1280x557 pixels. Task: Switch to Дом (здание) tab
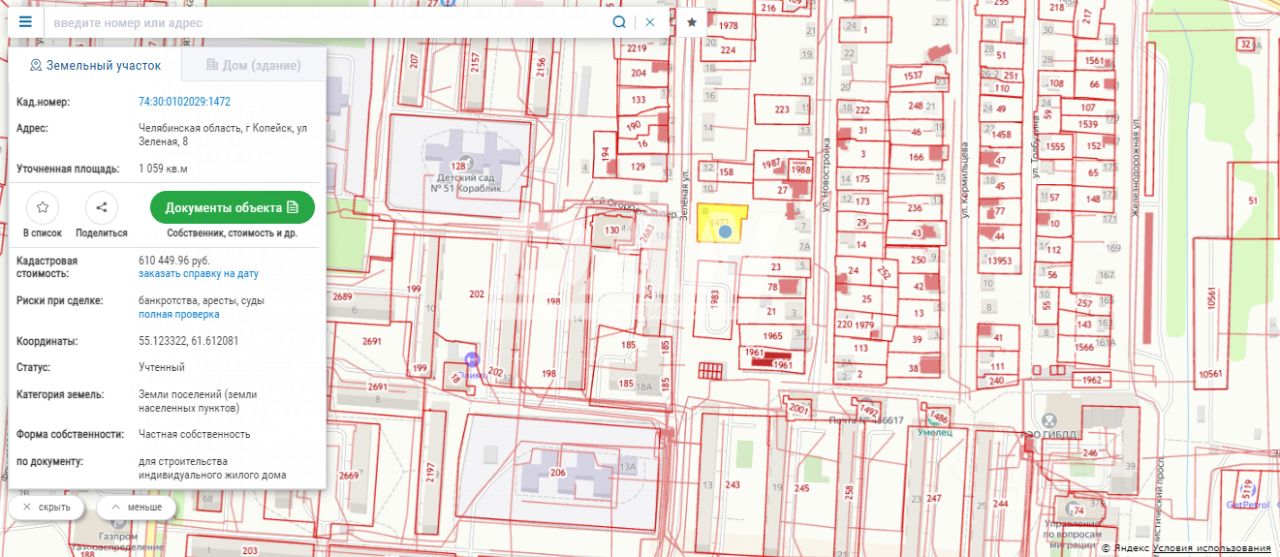pyautogui.click(x=253, y=65)
